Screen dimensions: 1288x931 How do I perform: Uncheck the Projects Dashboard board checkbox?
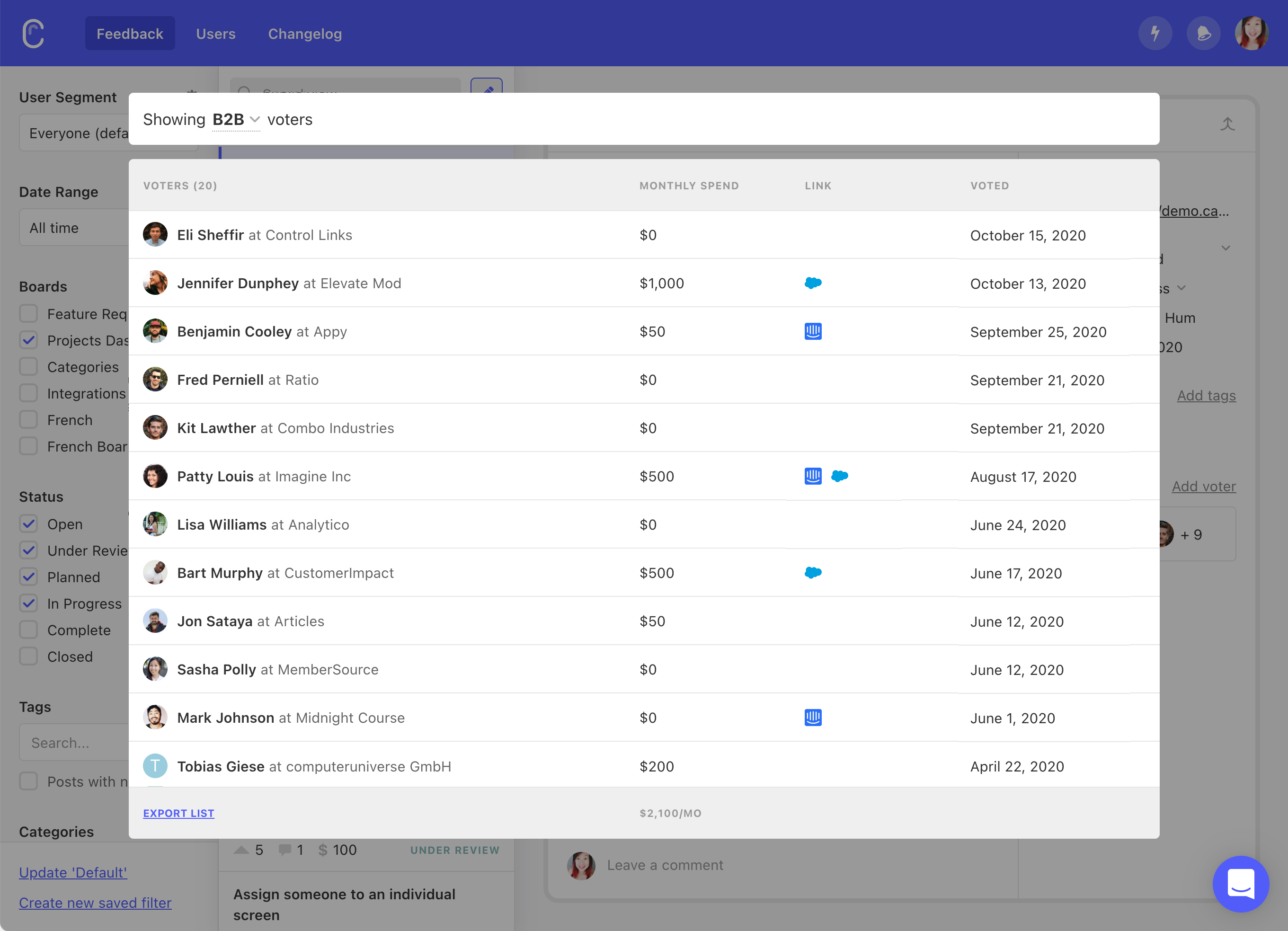pos(28,340)
